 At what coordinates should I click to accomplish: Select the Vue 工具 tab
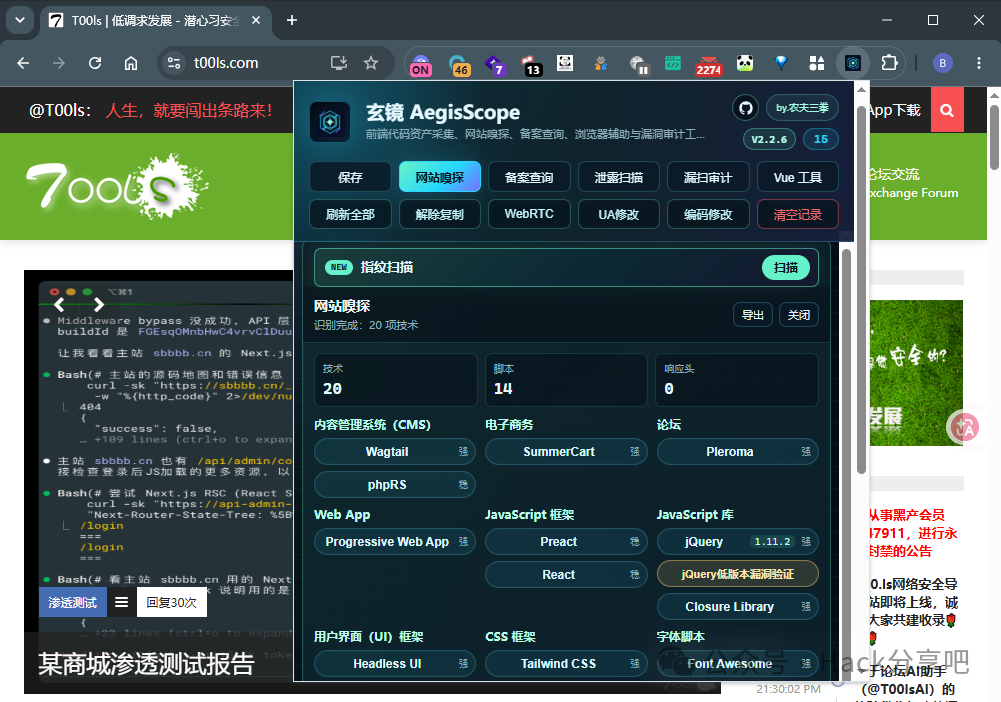pyautogui.click(x=797, y=177)
